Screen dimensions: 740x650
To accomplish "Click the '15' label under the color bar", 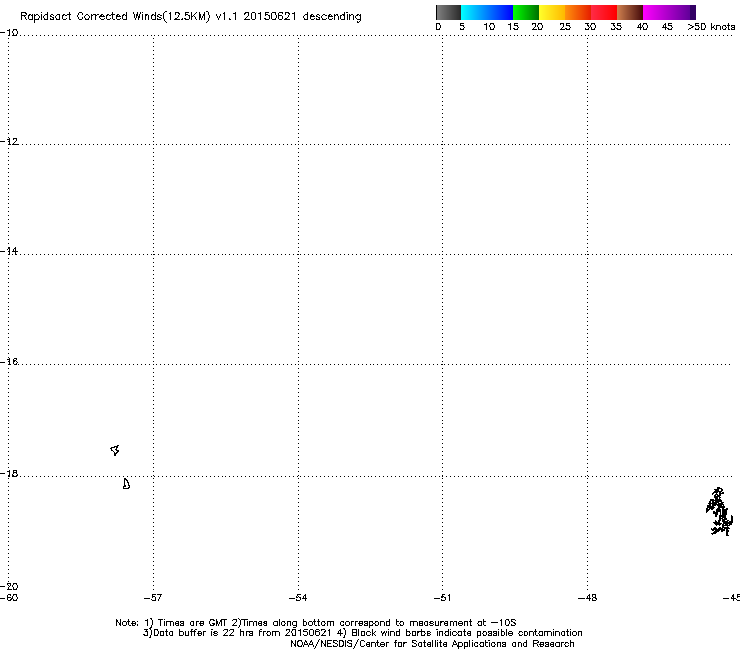I will pos(513,27).
